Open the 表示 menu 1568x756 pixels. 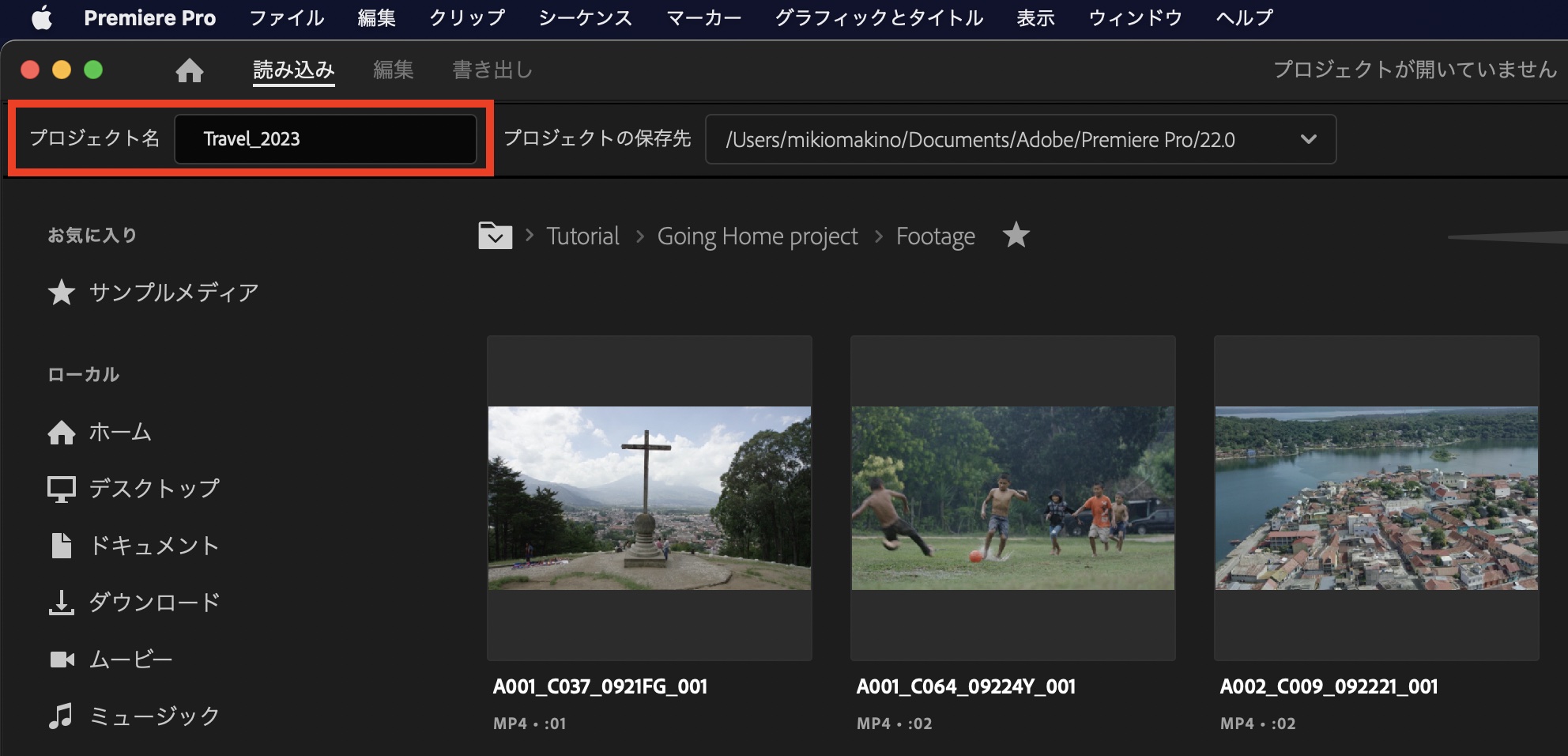tap(1035, 17)
